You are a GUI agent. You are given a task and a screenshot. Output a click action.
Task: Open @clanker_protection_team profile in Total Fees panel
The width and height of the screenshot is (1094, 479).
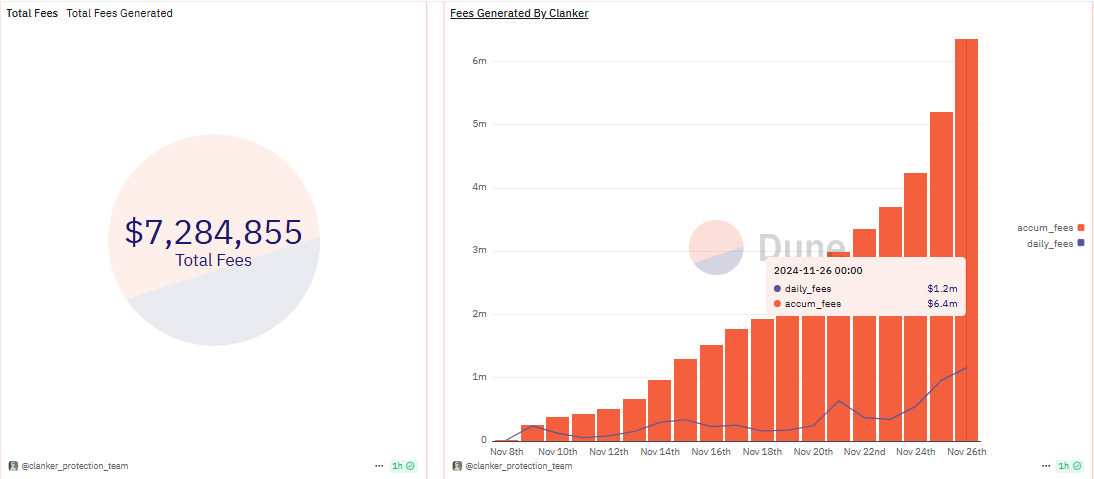point(74,466)
